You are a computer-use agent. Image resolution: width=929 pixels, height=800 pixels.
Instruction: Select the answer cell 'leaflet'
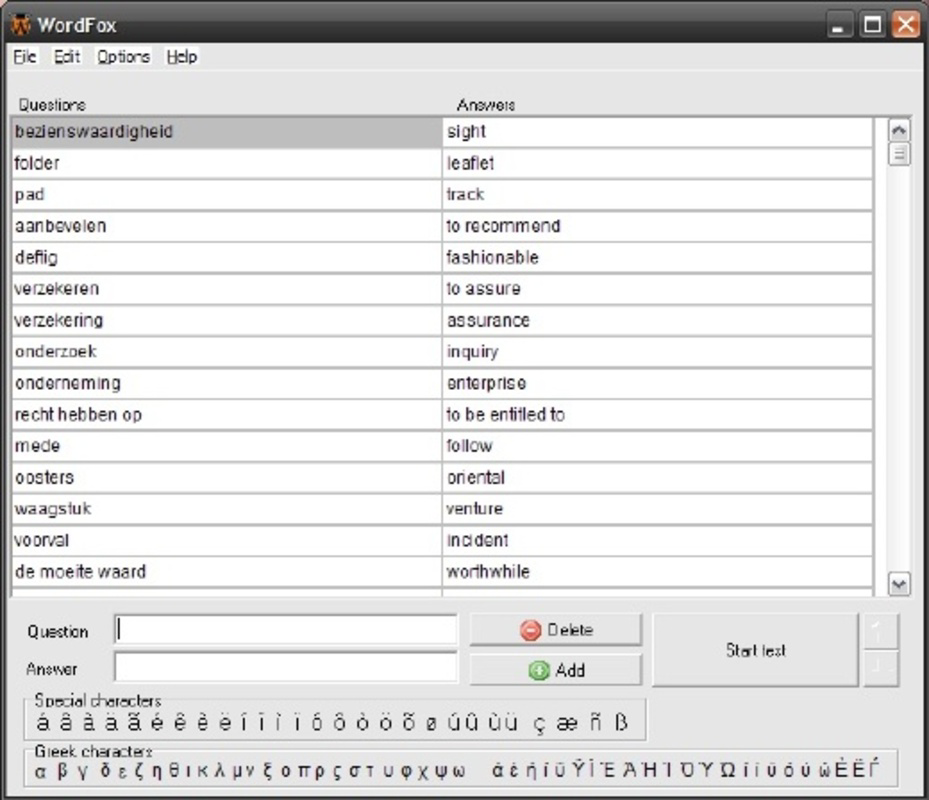click(658, 163)
